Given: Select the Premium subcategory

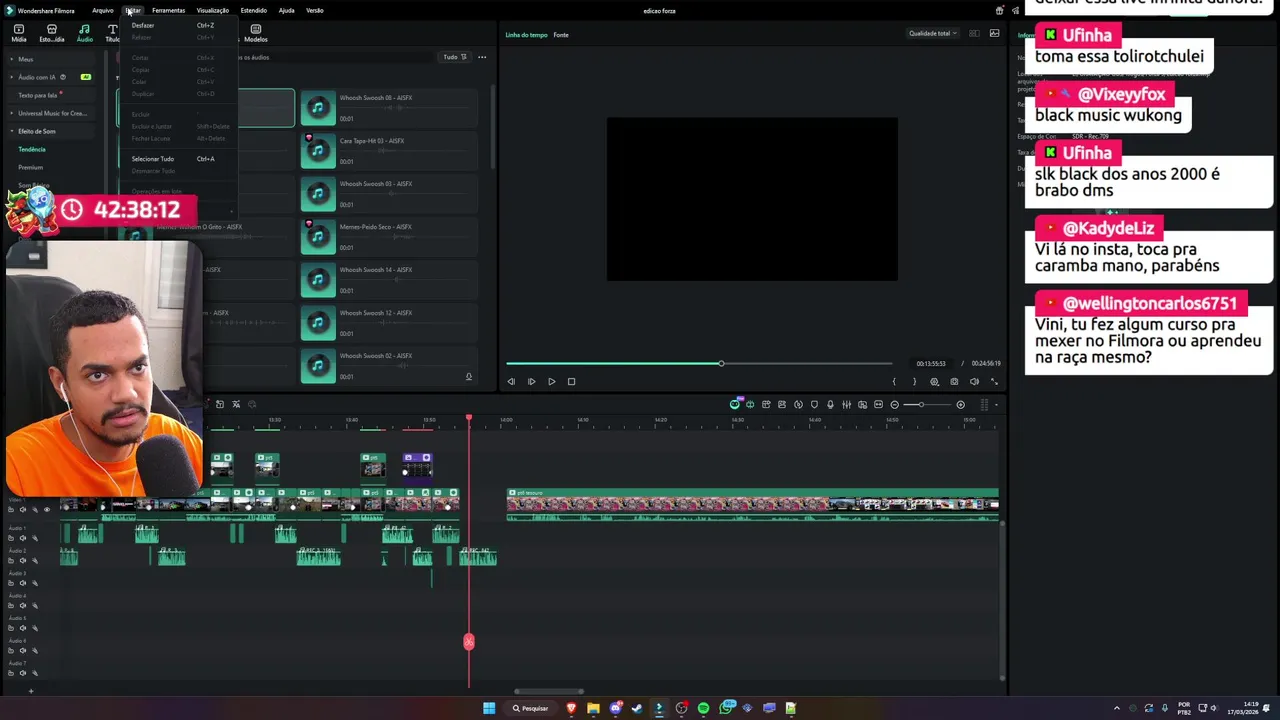Looking at the screenshot, I should coord(31,167).
